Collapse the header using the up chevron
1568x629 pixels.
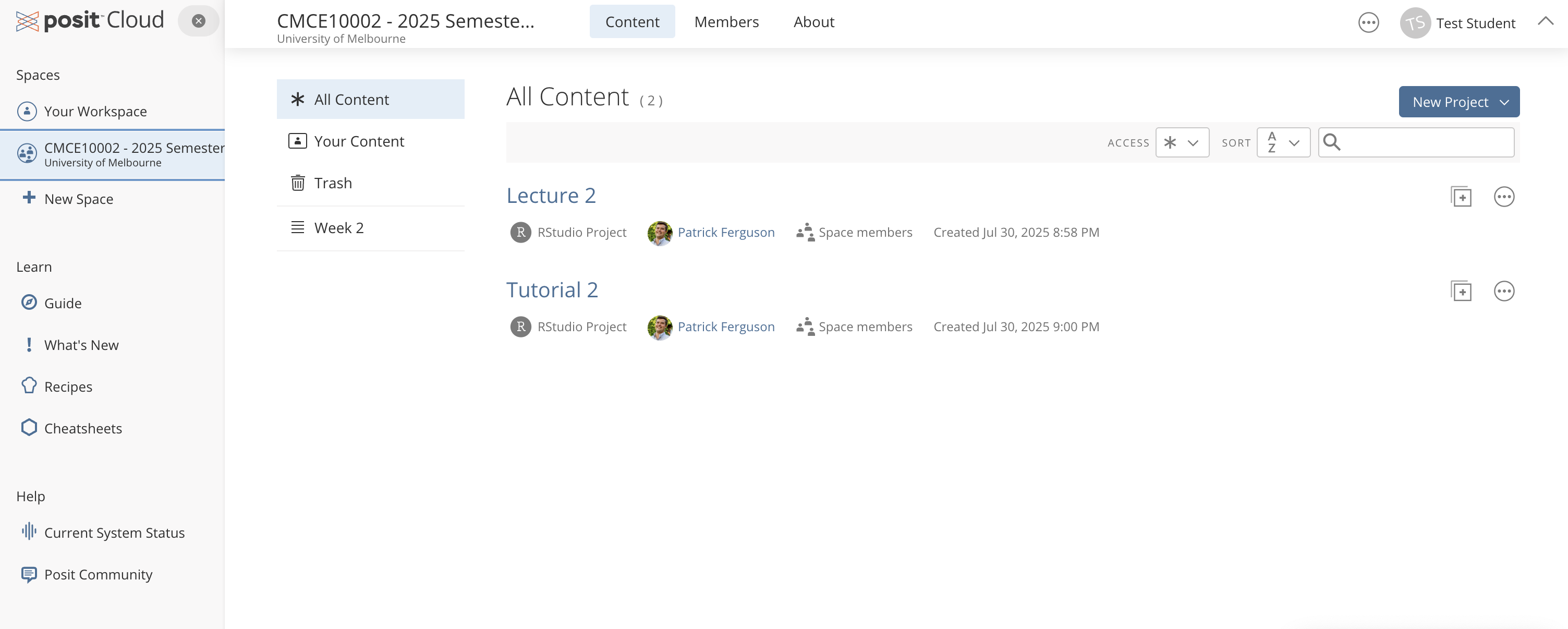(x=1545, y=21)
